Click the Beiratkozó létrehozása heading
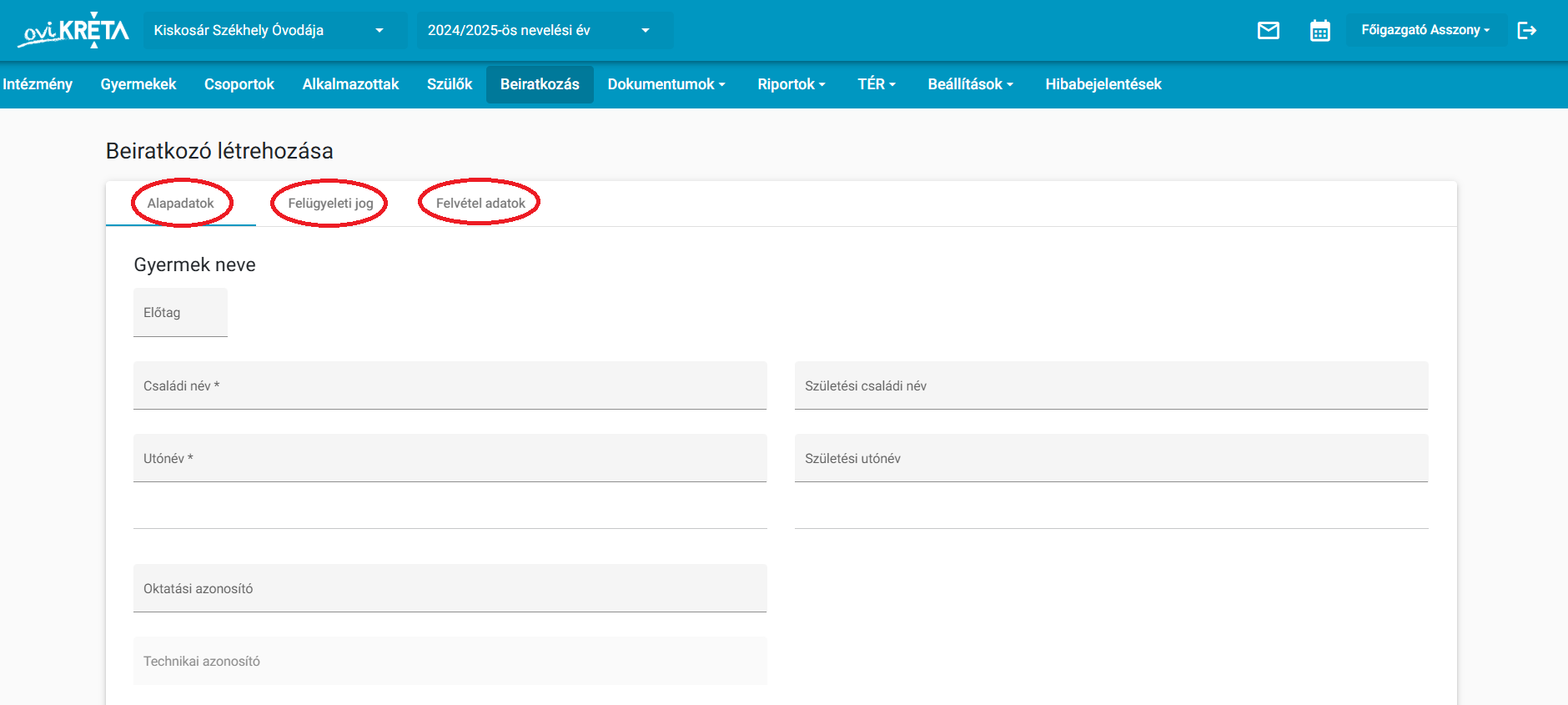Viewport: 1568px width, 705px height. pyautogui.click(x=219, y=151)
